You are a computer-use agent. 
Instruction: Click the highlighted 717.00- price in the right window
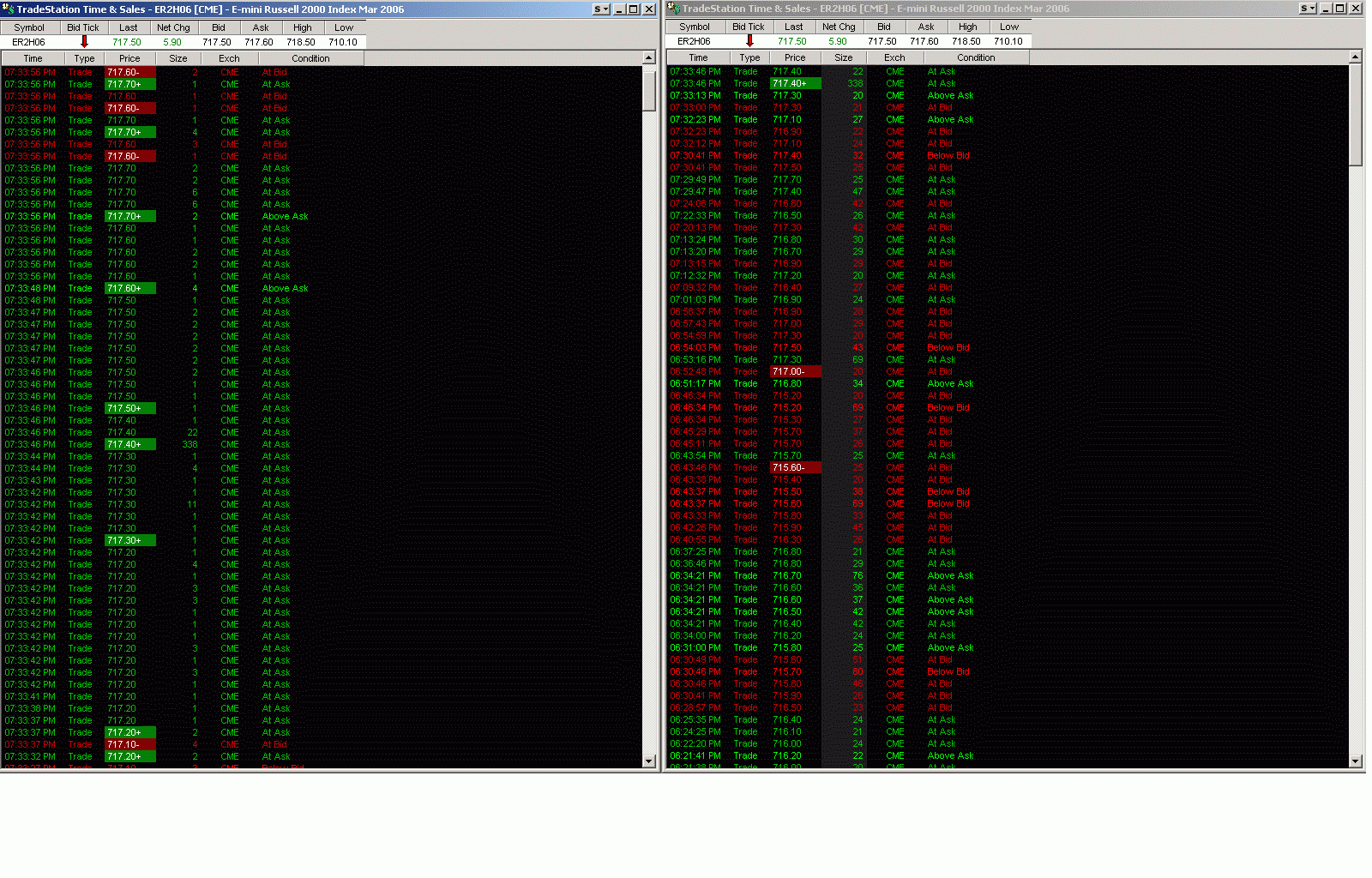(795, 371)
